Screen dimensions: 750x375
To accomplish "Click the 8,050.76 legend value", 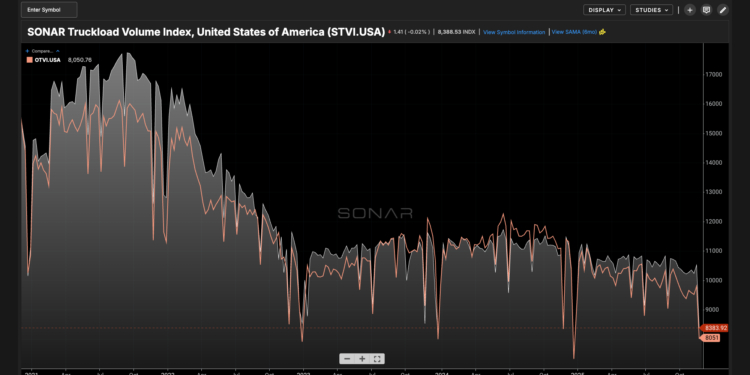I will point(80,60).
